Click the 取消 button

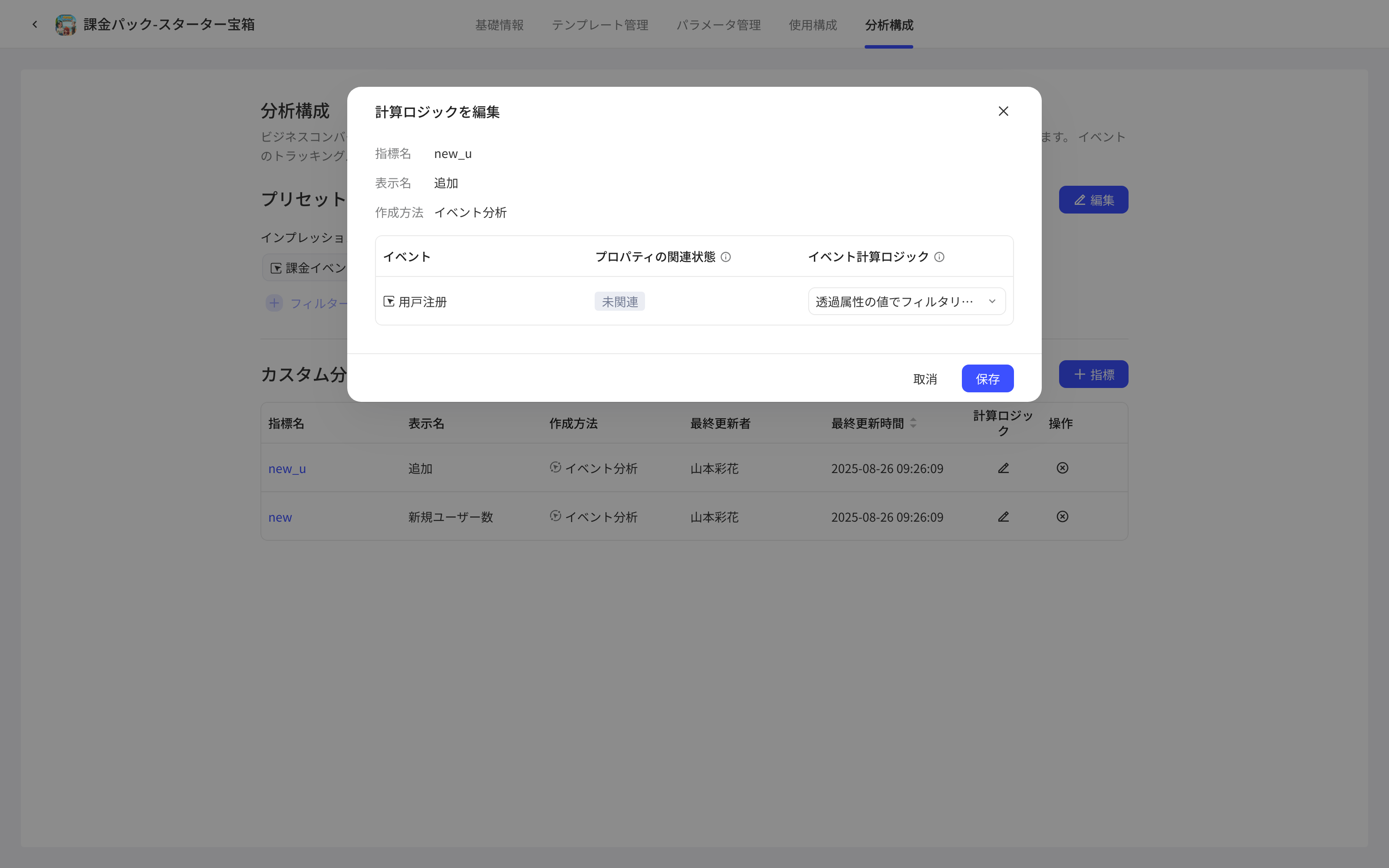925,379
